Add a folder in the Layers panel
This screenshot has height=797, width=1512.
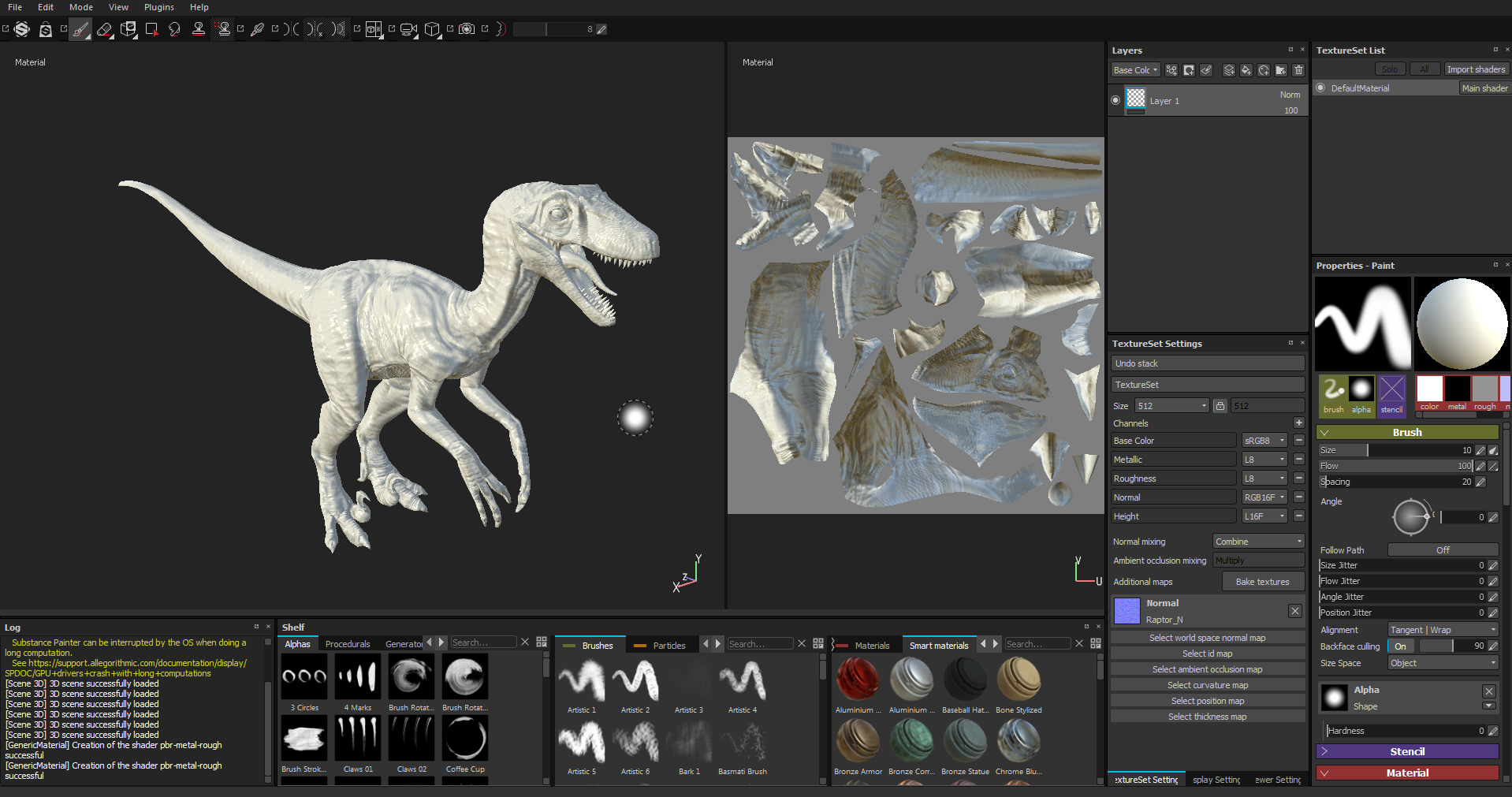(1281, 70)
